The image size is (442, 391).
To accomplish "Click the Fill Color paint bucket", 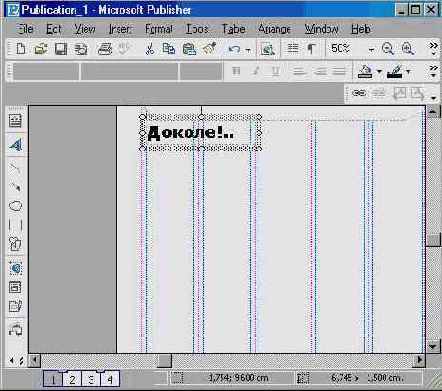I will coord(365,71).
